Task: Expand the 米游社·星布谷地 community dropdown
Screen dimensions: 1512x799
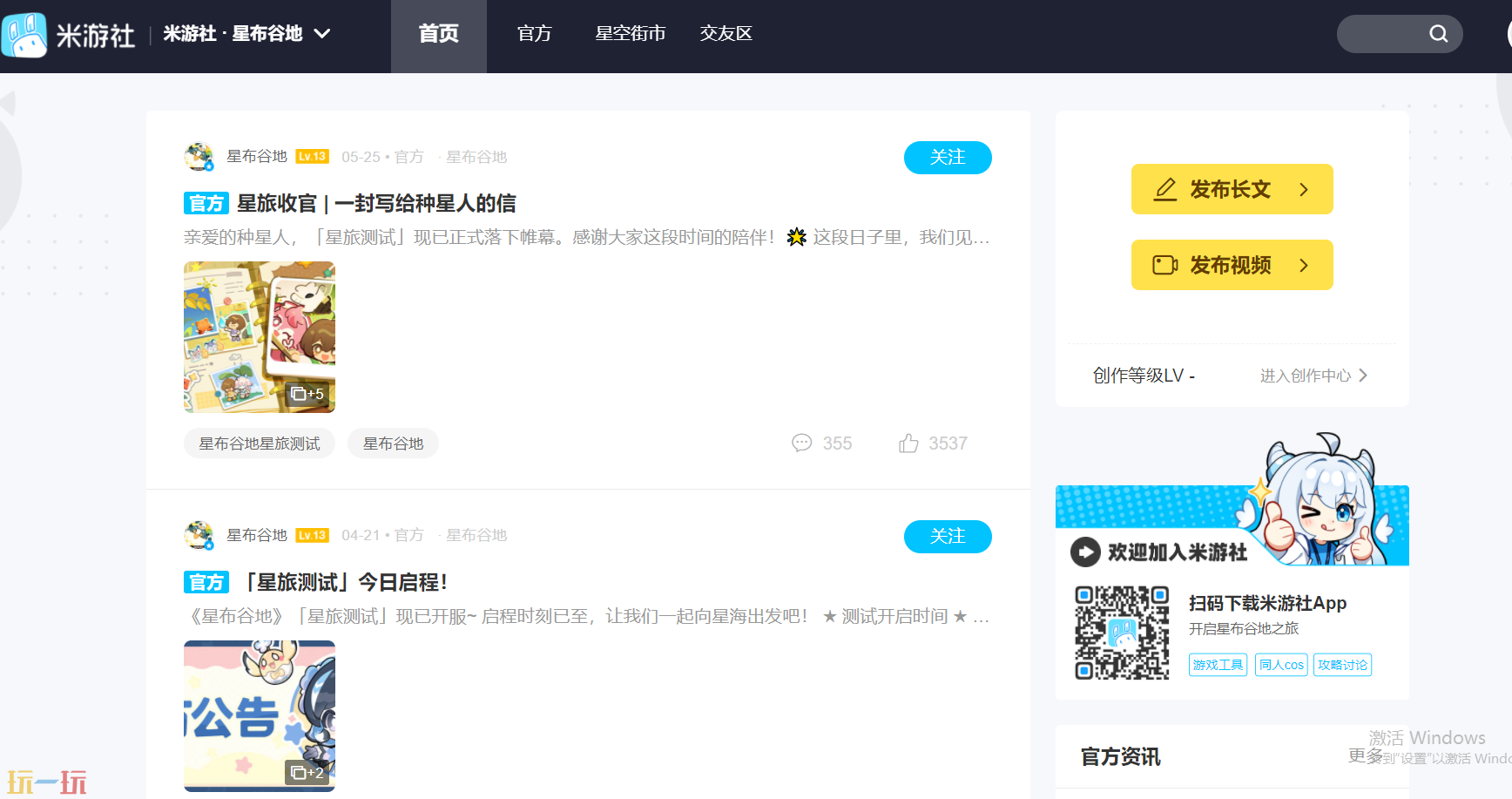Action: pyautogui.click(x=246, y=34)
